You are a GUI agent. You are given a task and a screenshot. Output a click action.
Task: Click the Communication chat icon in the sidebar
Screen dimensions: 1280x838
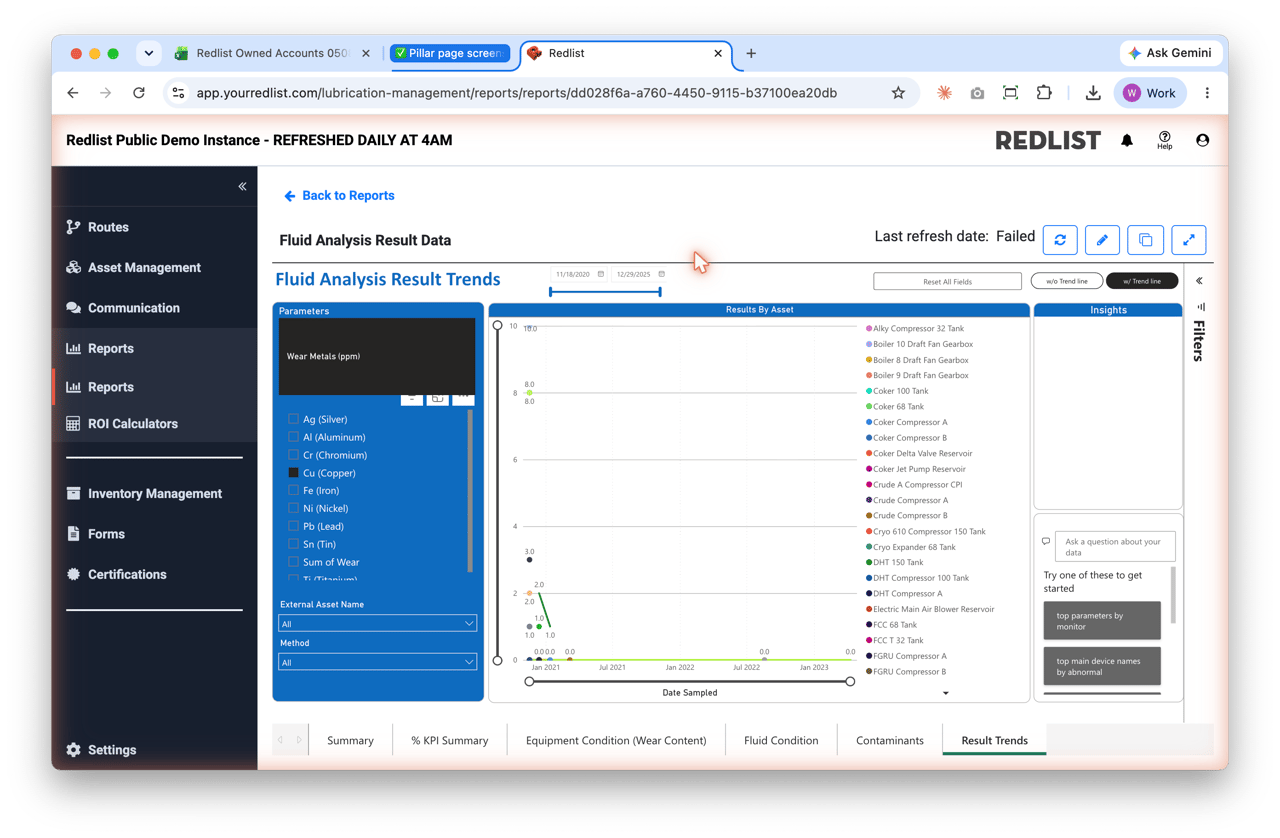(x=73, y=308)
